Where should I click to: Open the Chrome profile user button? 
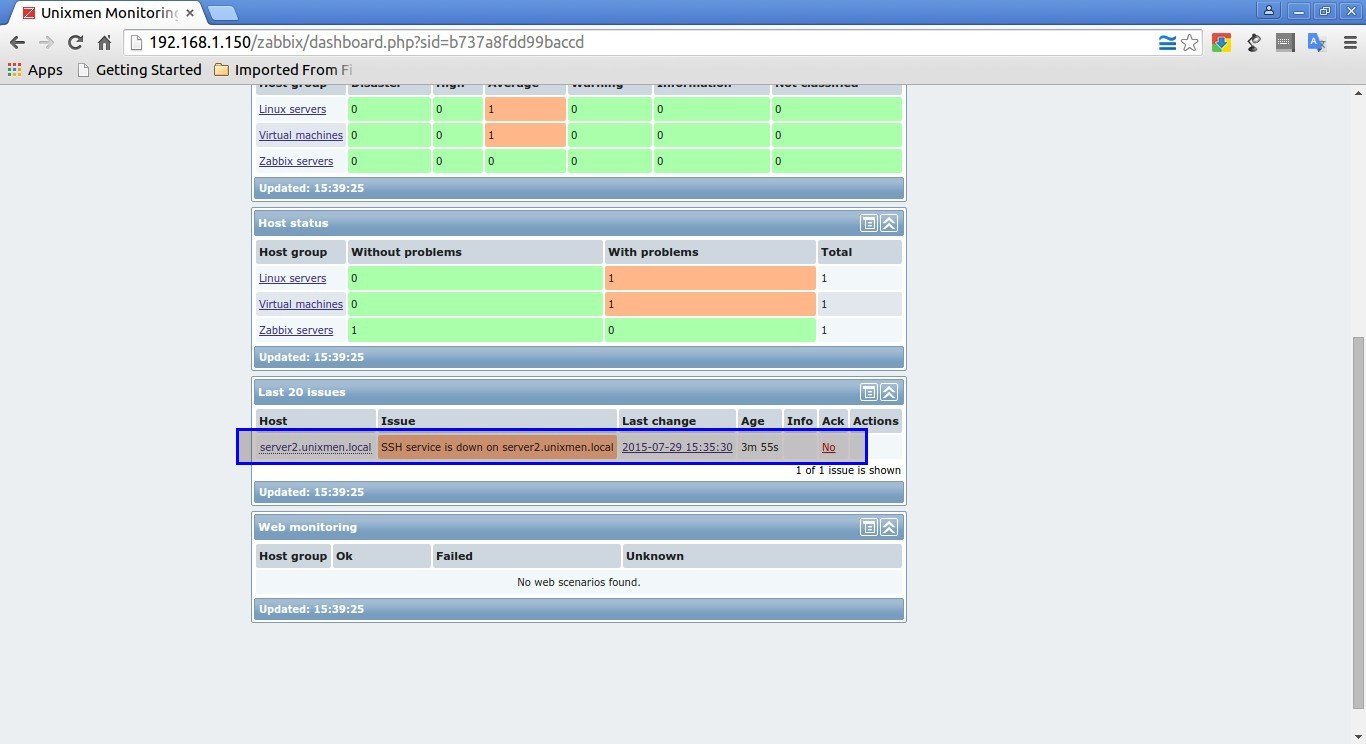tap(1269, 10)
